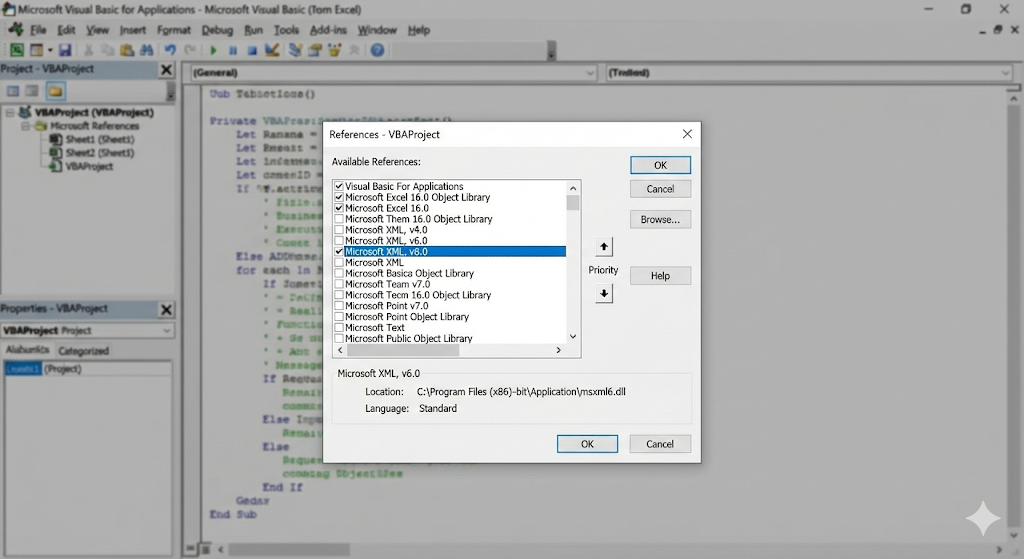Screen dimensions: 1024x559
Task: Close the Properties - VBAProject panel
Action: [x=167, y=310]
